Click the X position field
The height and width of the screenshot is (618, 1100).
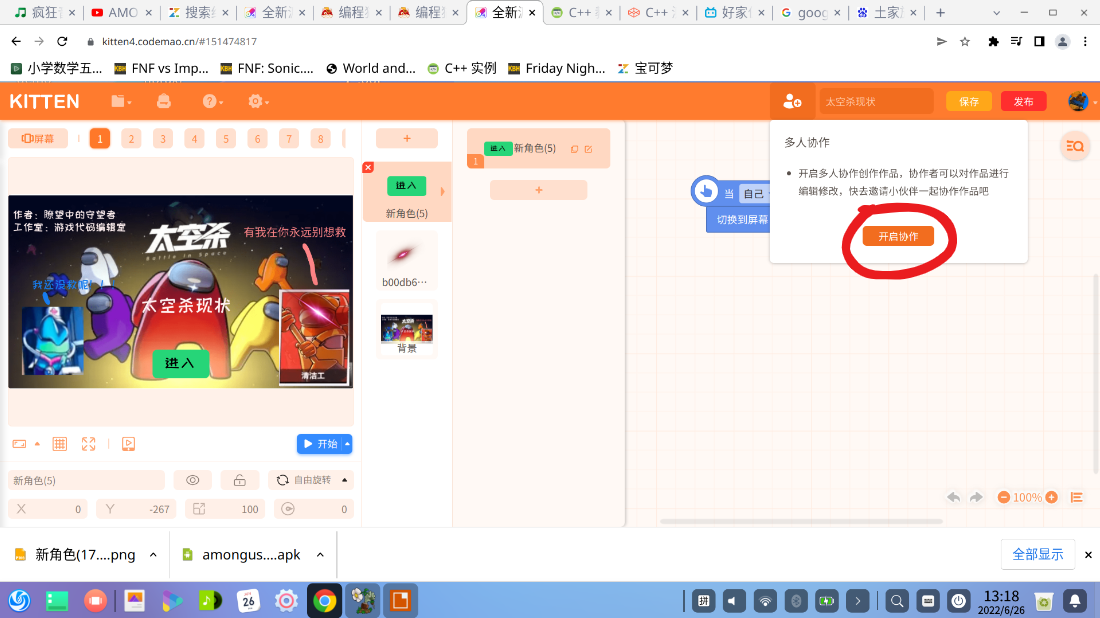click(x=48, y=509)
